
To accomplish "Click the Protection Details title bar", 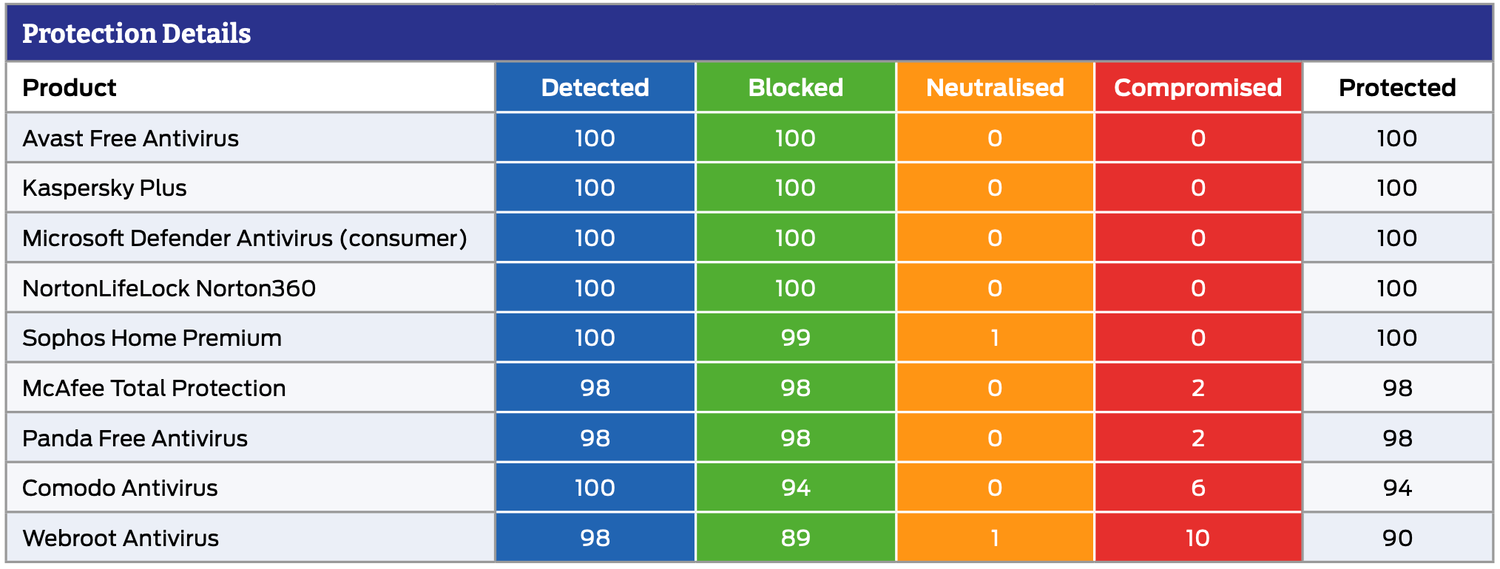I will pos(136,34).
